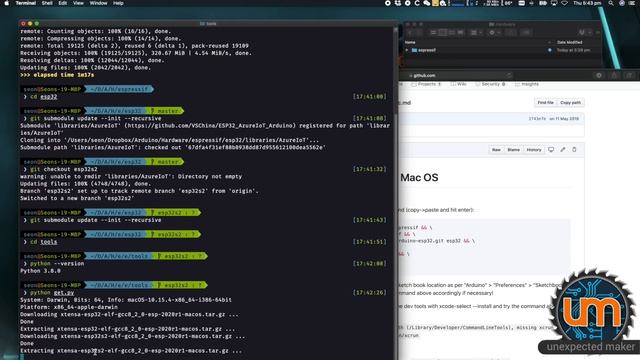The image size is (640, 360).
Task: Click Finder edit tags button
Action: point(526,32)
